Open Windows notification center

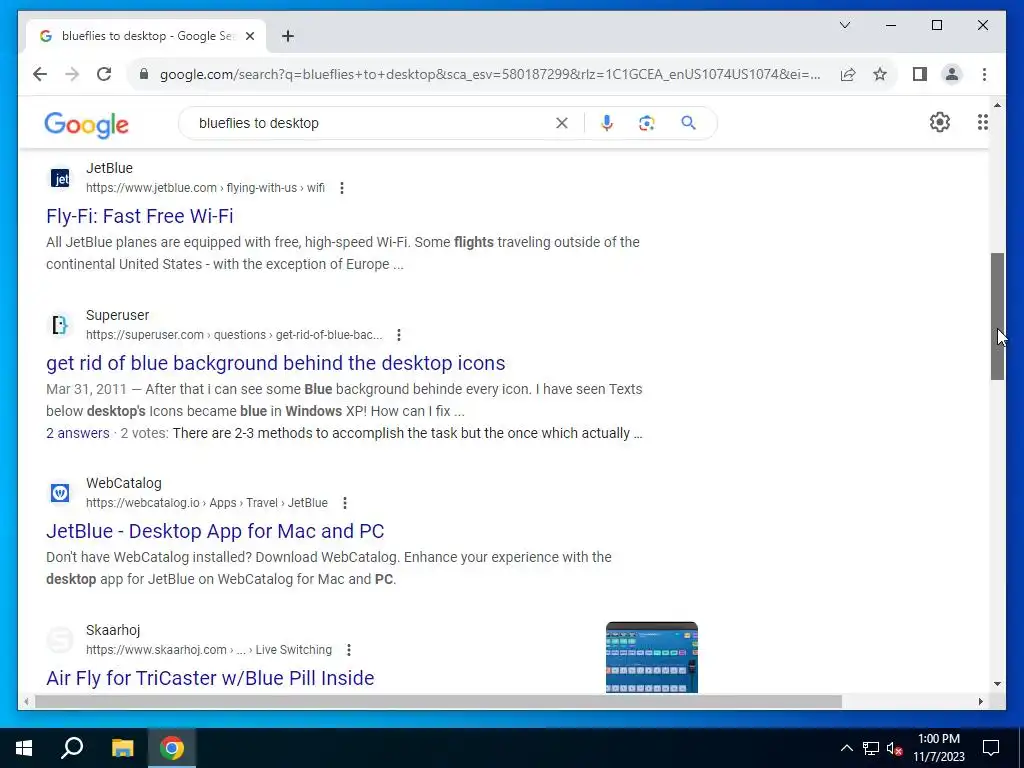tap(991, 748)
